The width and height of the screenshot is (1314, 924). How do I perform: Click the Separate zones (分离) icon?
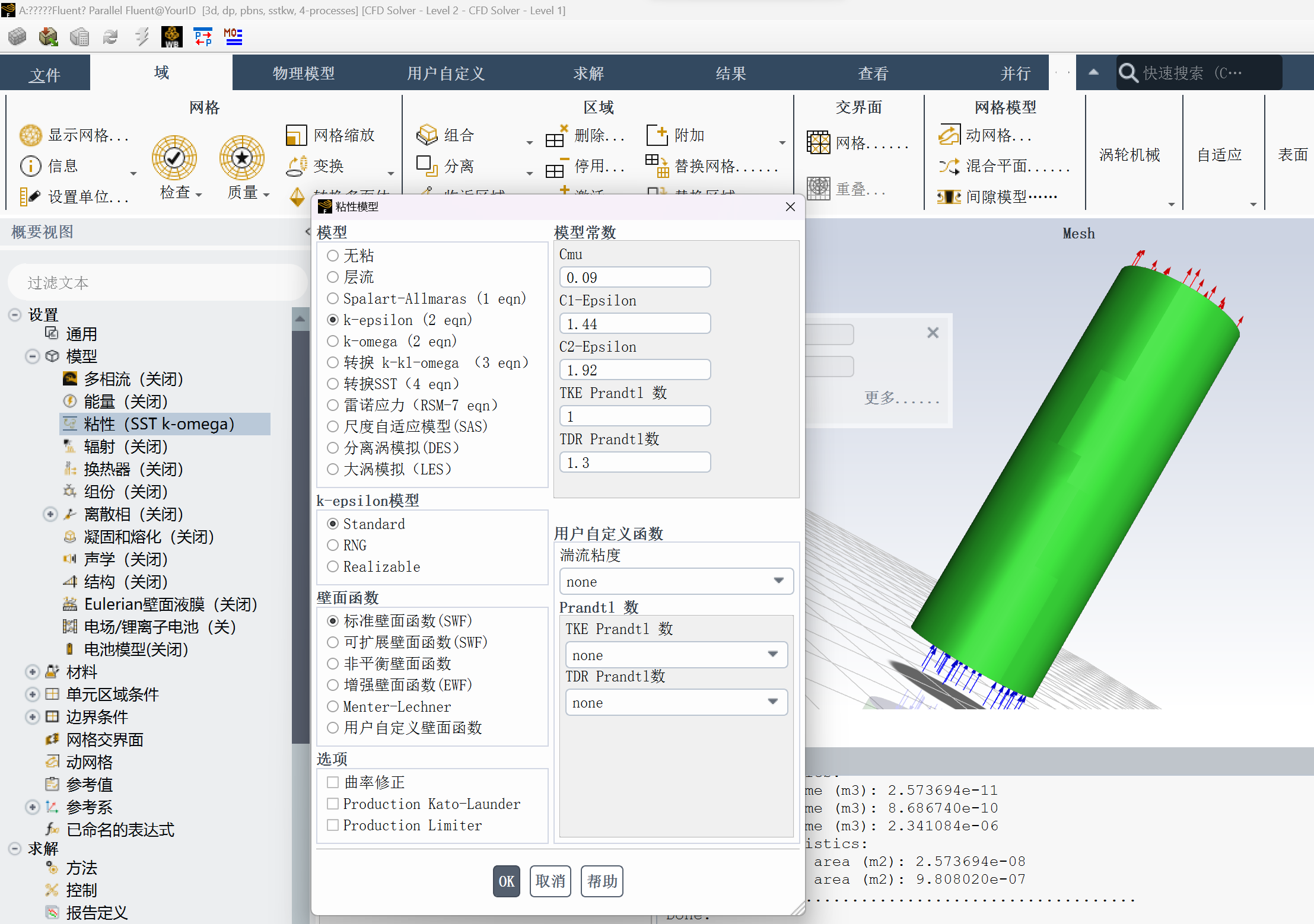pyautogui.click(x=427, y=166)
